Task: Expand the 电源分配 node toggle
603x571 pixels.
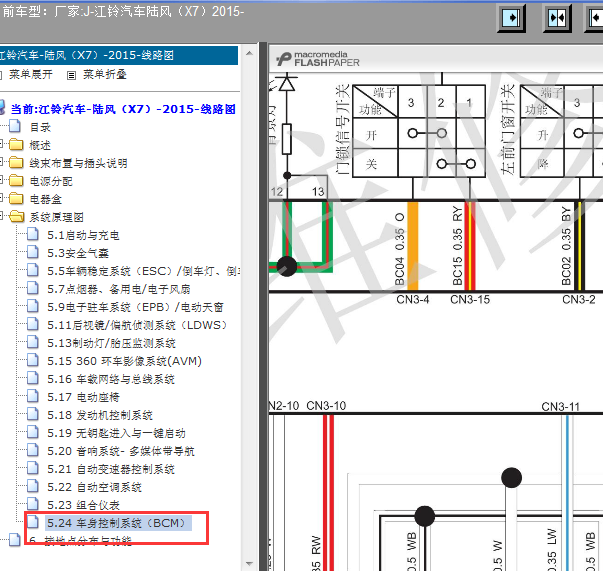Action: coord(1,181)
